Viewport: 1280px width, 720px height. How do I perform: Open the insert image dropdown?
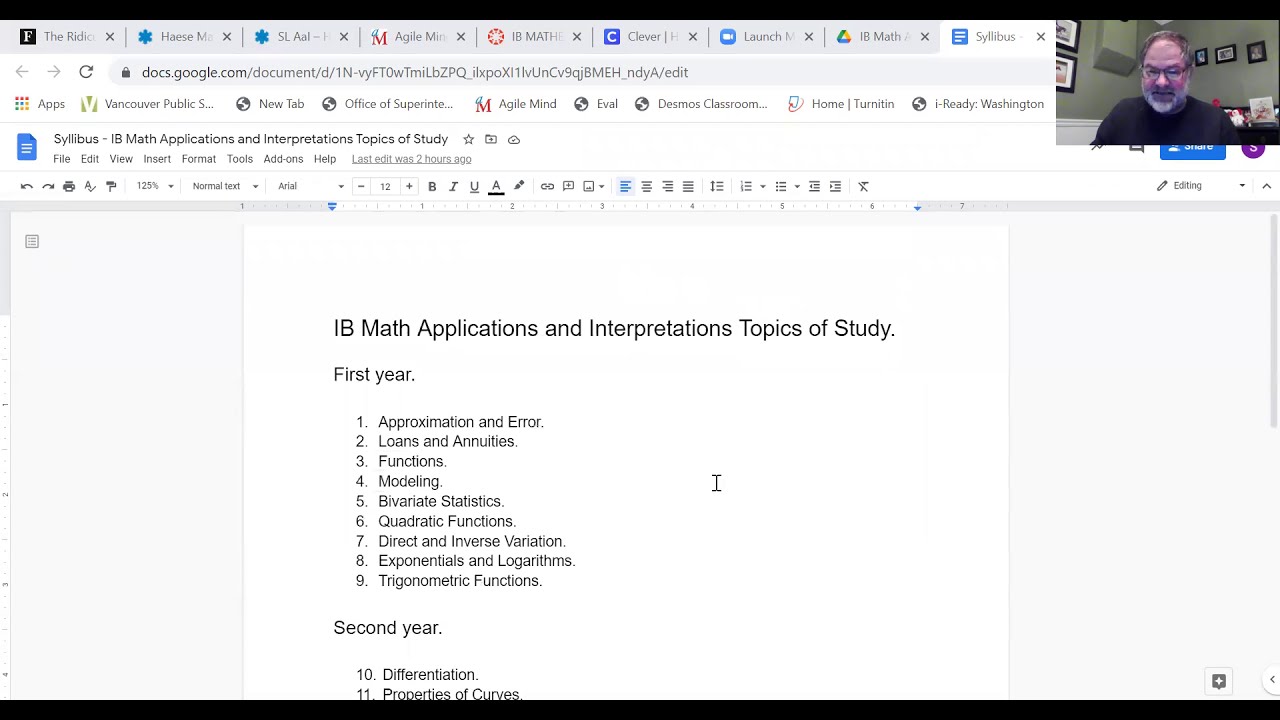click(594, 186)
